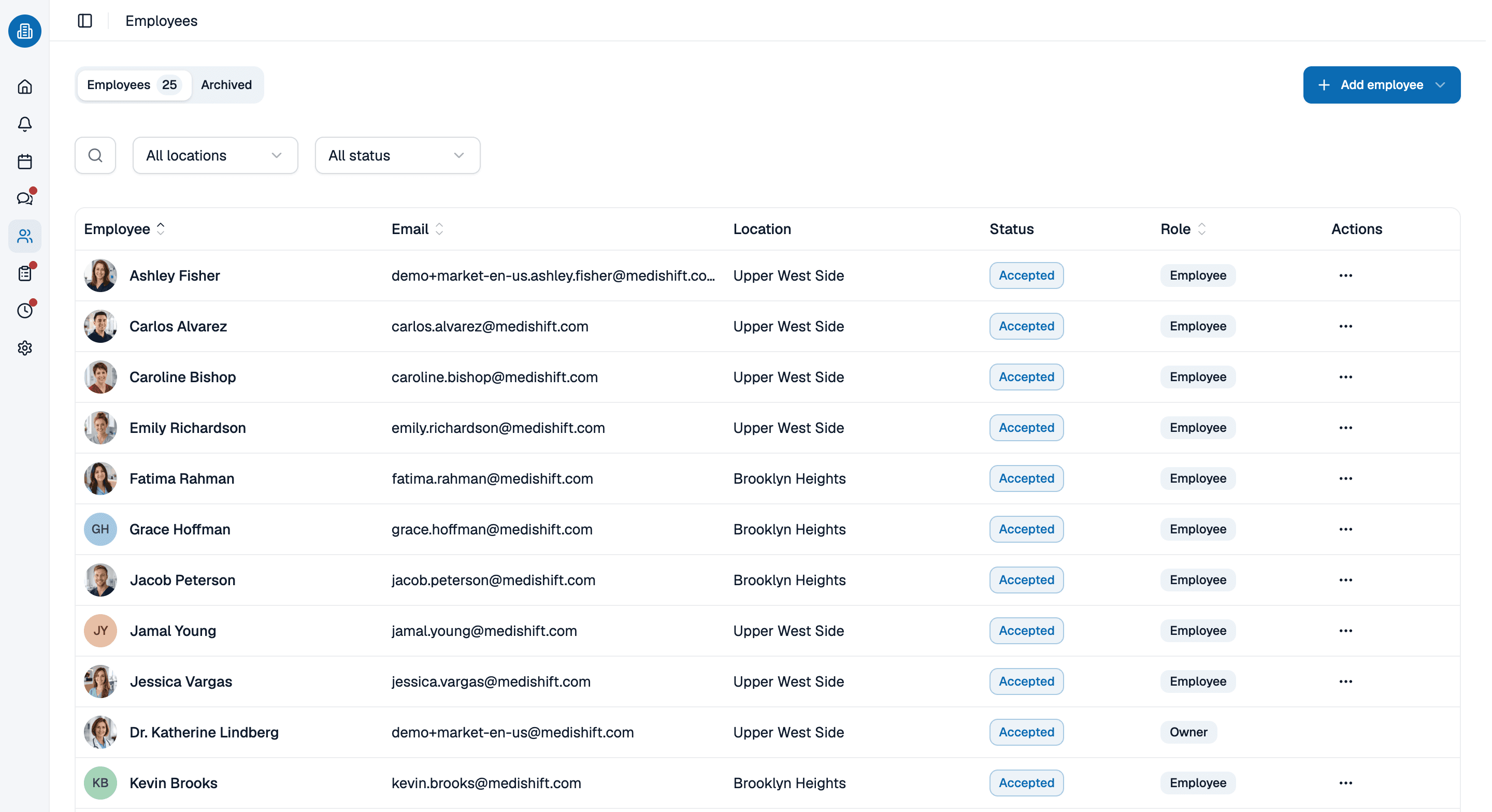Image resolution: width=1492 pixels, height=812 pixels.
Task: Switch to the Employees tab
Action: (134, 85)
